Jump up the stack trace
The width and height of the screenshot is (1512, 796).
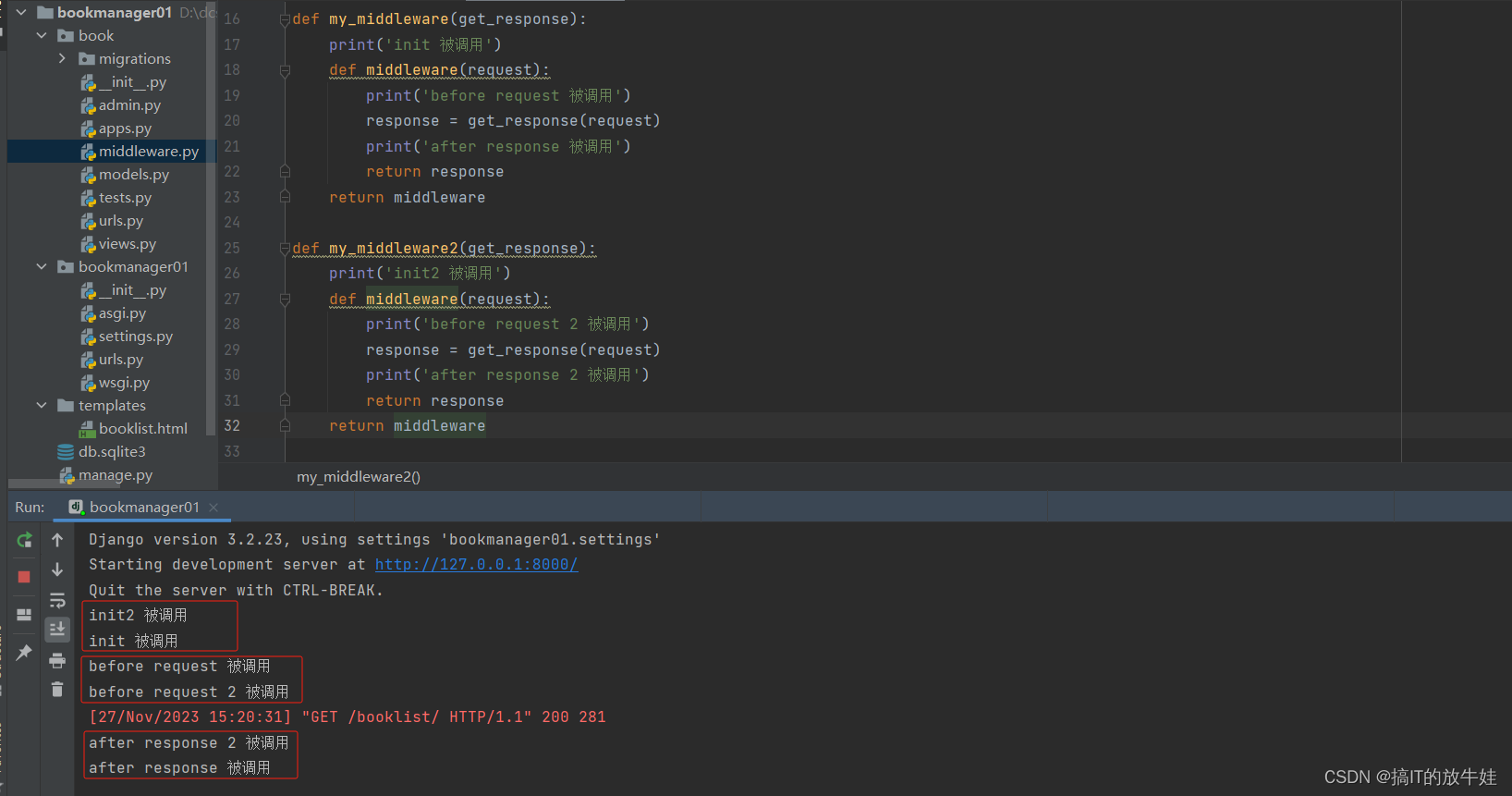[57, 540]
